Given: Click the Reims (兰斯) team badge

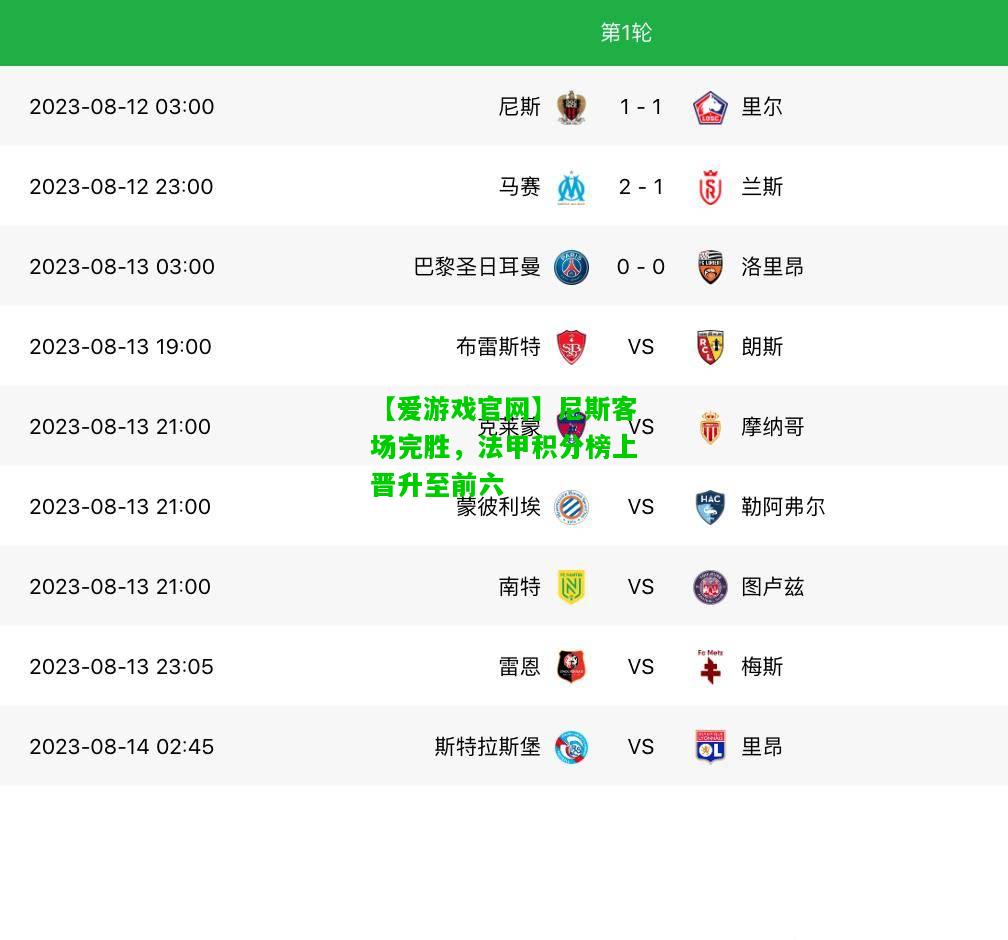Looking at the screenshot, I should click(x=710, y=187).
